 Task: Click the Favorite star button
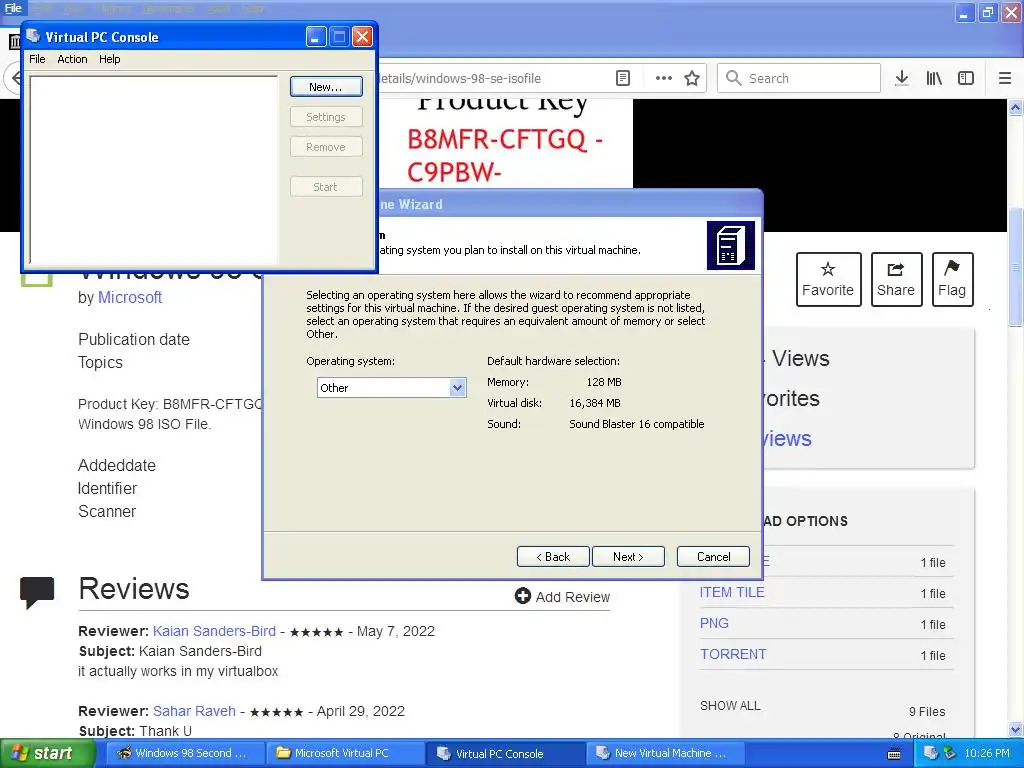tap(828, 280)
